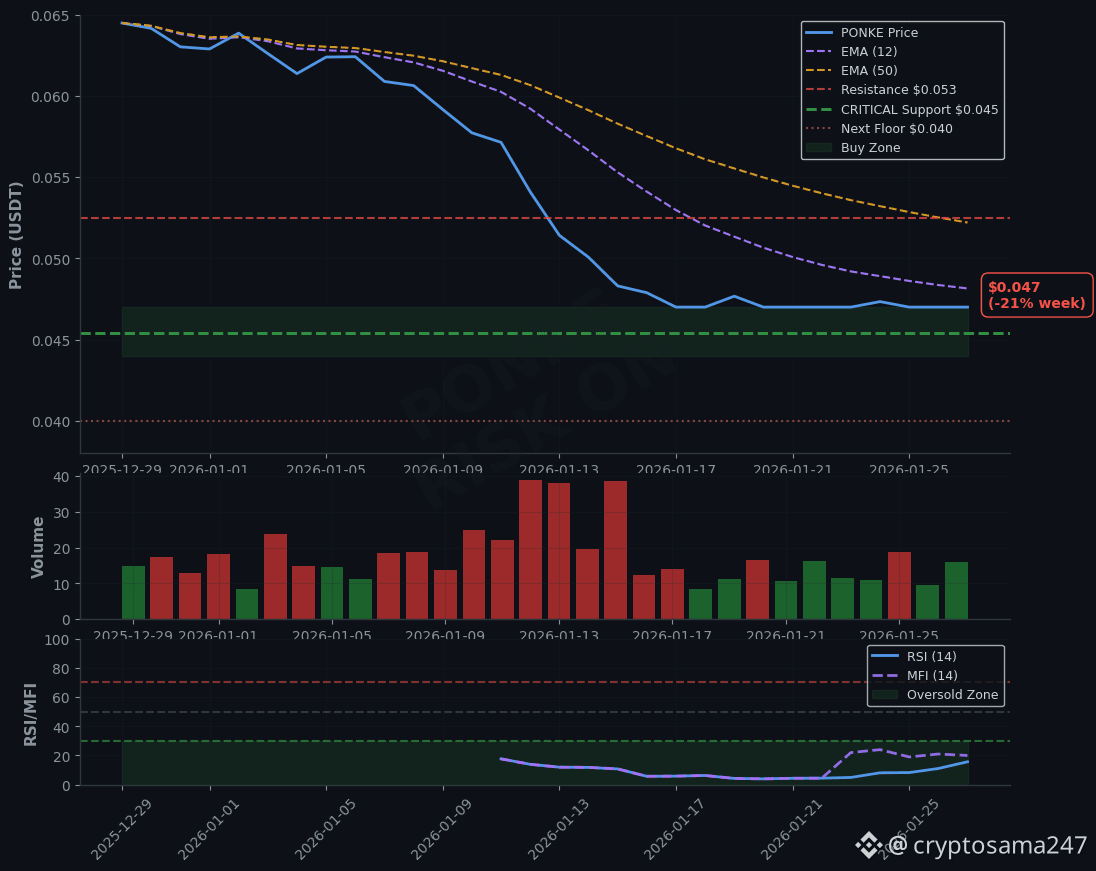
Task: Click the 0.060 price axis tick
Action: [x=50, y=97]
